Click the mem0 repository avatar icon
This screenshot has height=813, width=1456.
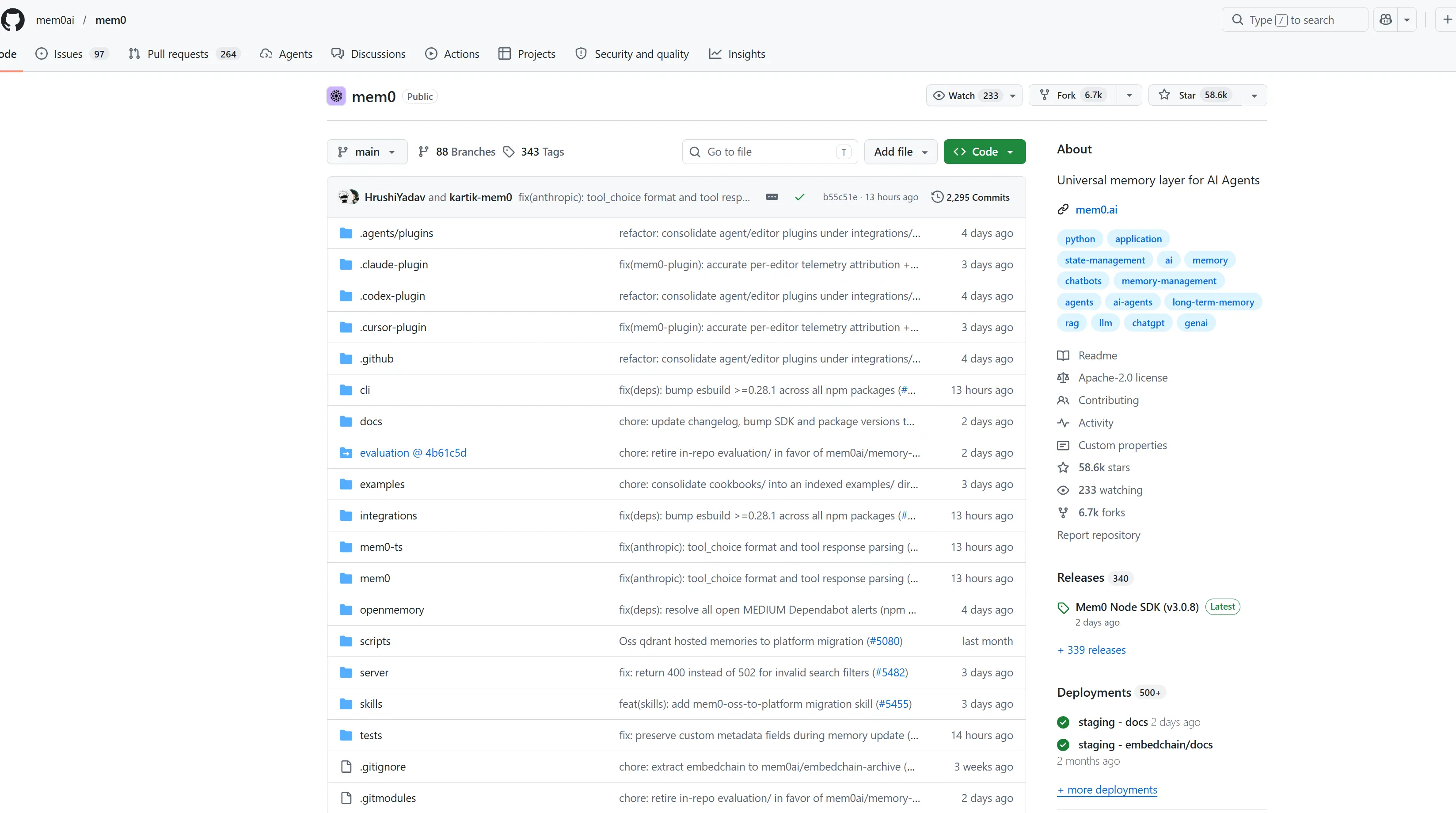[336, 96]
